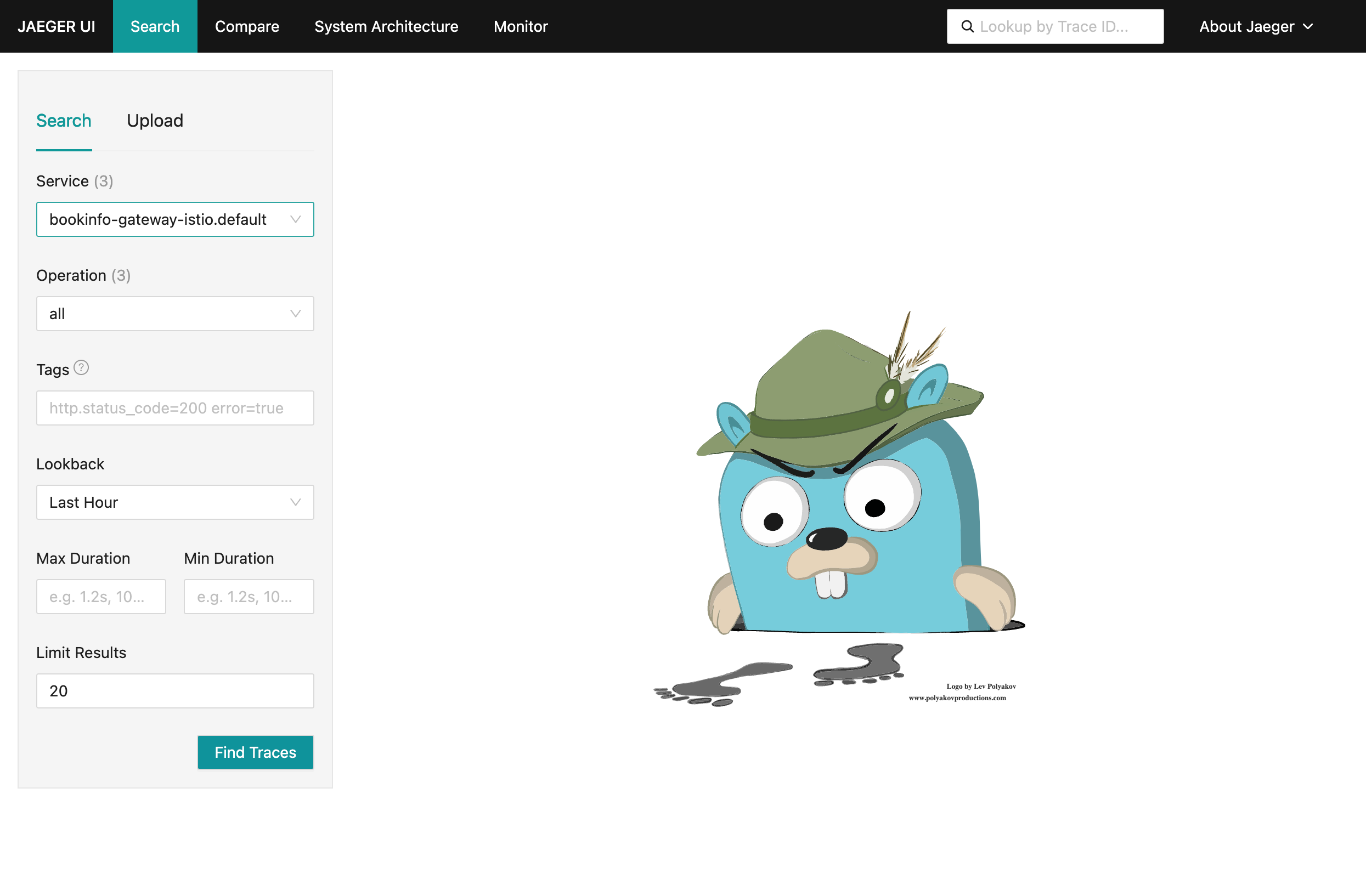The width and height of the screenshot is (1366, 896).
Task: Click the JAEGER UI home link
Action: coord(57,26)
